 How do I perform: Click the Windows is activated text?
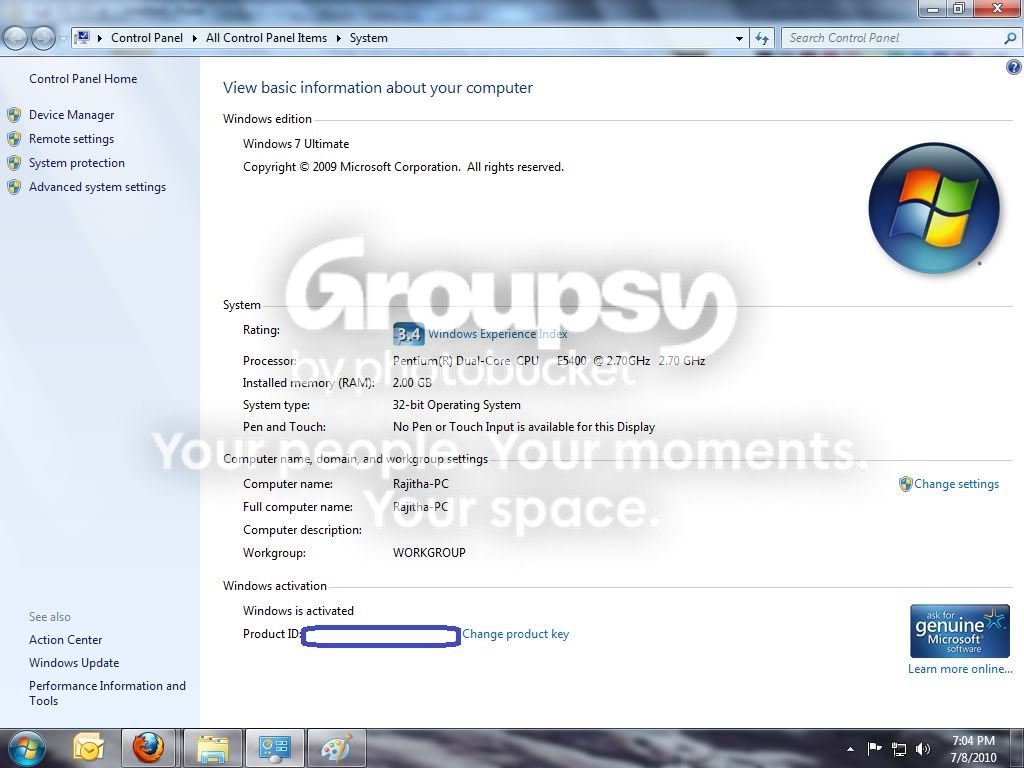pyautogui.click(x=298, y=611)
